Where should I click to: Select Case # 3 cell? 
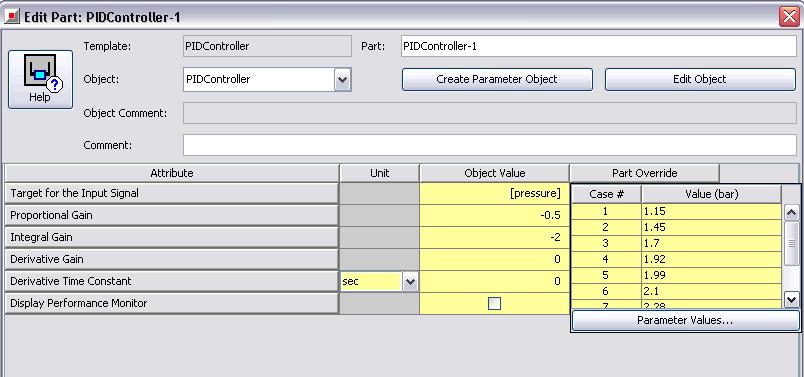click(x=606, y=243)
